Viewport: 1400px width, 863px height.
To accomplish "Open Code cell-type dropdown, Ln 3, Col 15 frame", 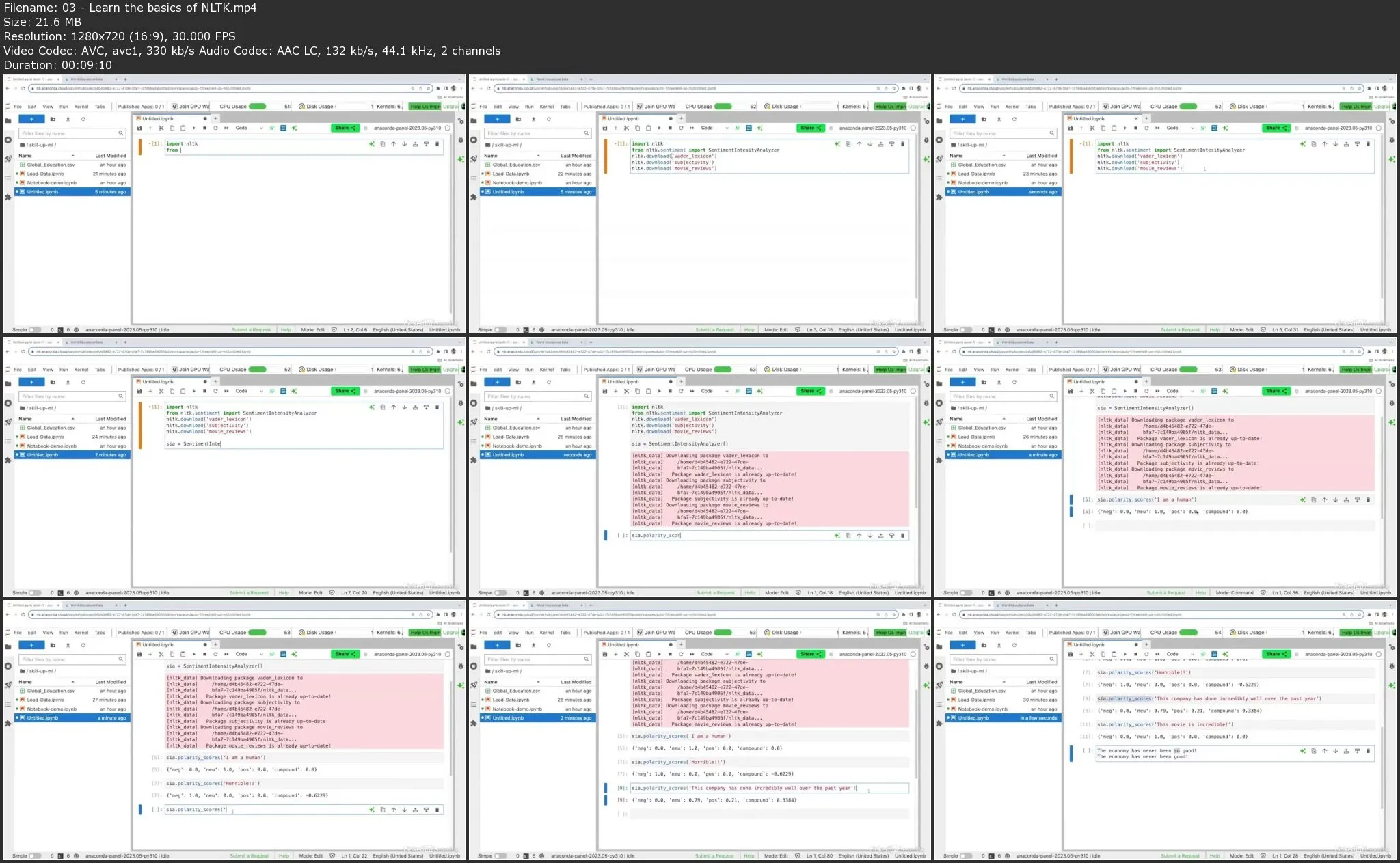I will (714, 128).
